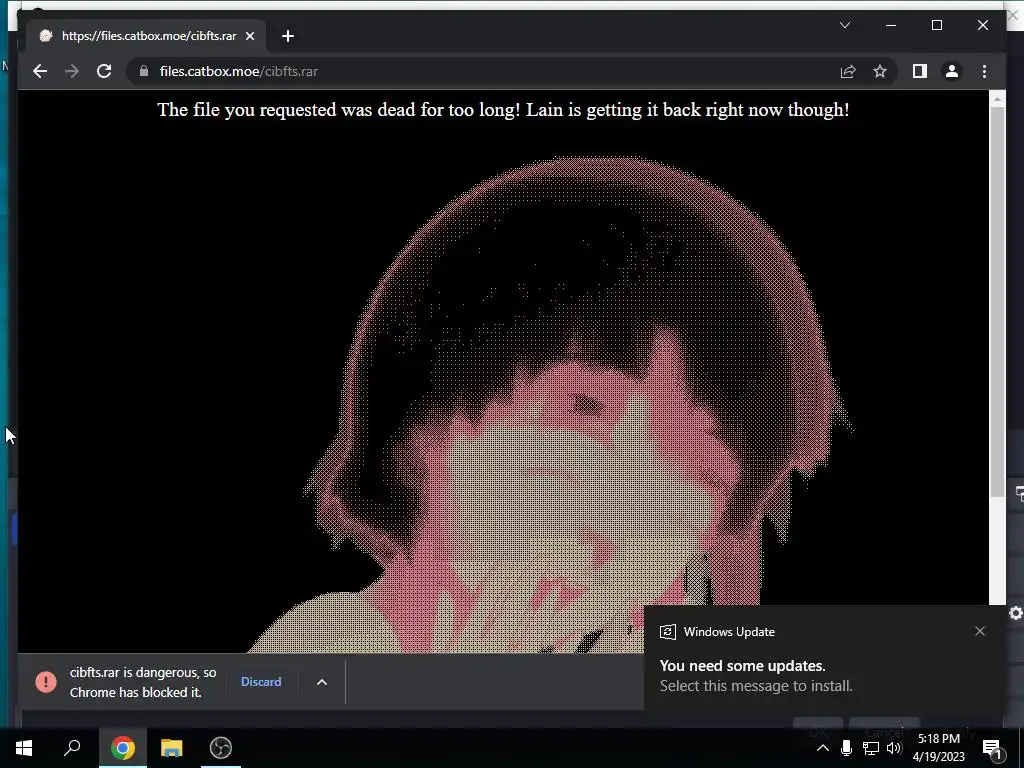The width and height of the screenshot is (1024, 768).
Task: Select the files.catbox.moe/cibfts.rar tab
Action: [146, 36]
